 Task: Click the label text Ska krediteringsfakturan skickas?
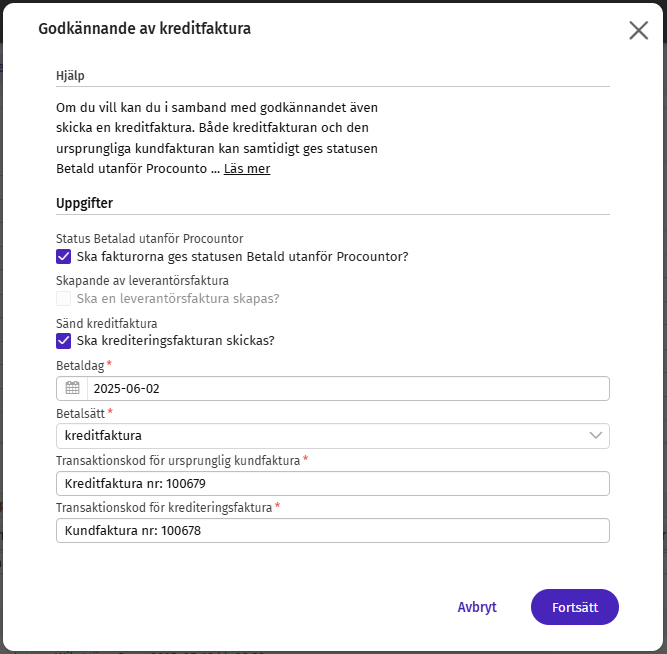click(176, 341)
